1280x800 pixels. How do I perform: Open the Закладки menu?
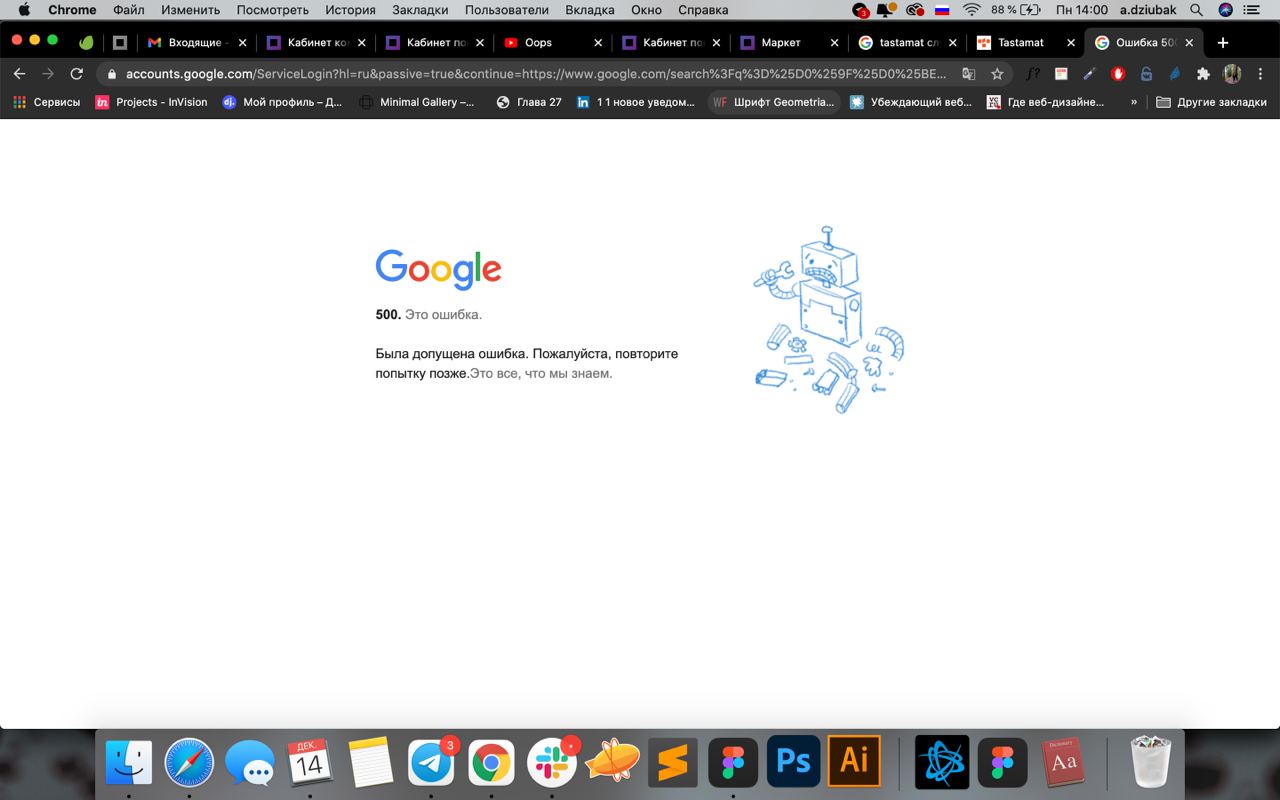point(421,10)
